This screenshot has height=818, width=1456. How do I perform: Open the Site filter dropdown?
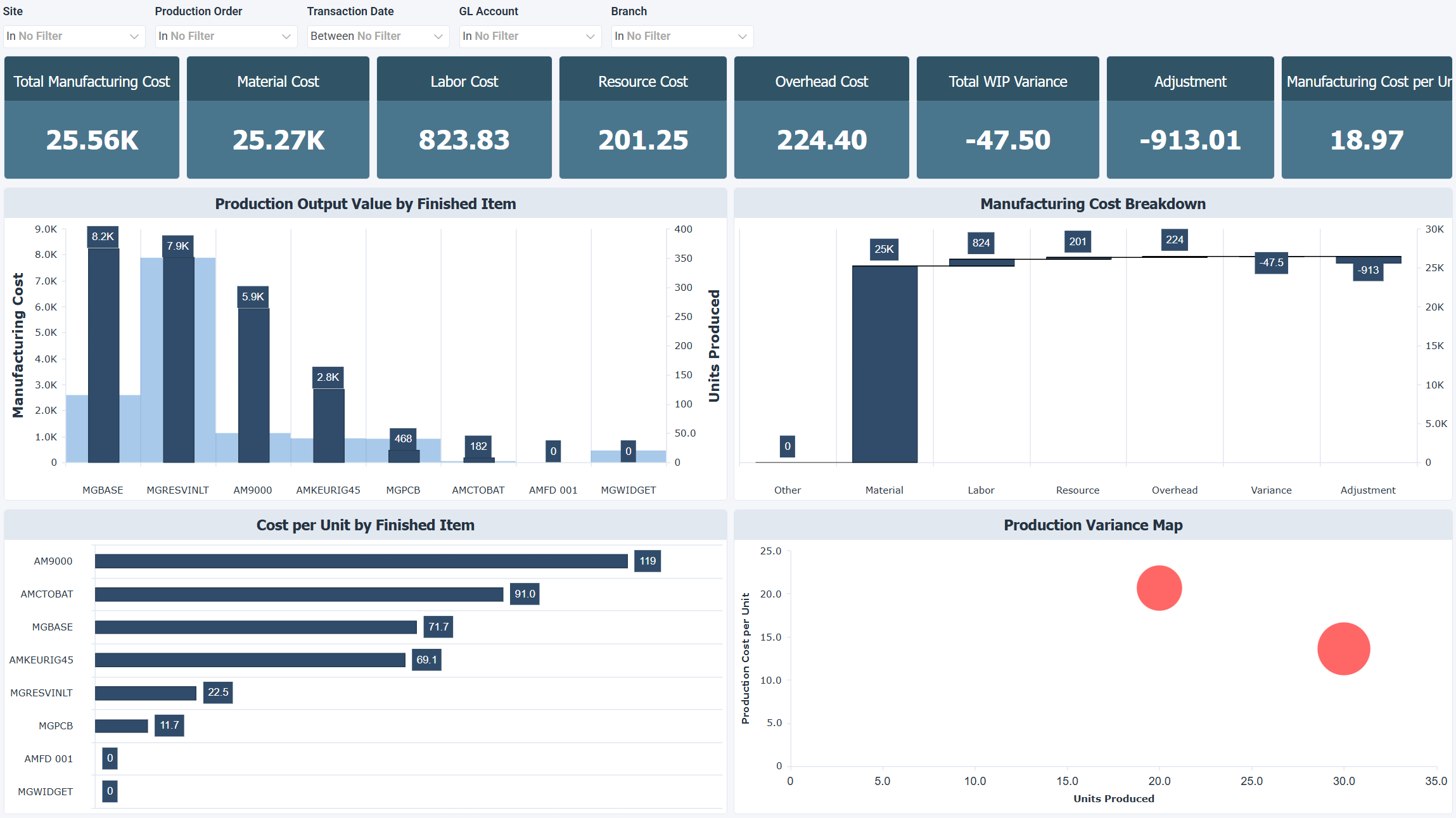73,36
